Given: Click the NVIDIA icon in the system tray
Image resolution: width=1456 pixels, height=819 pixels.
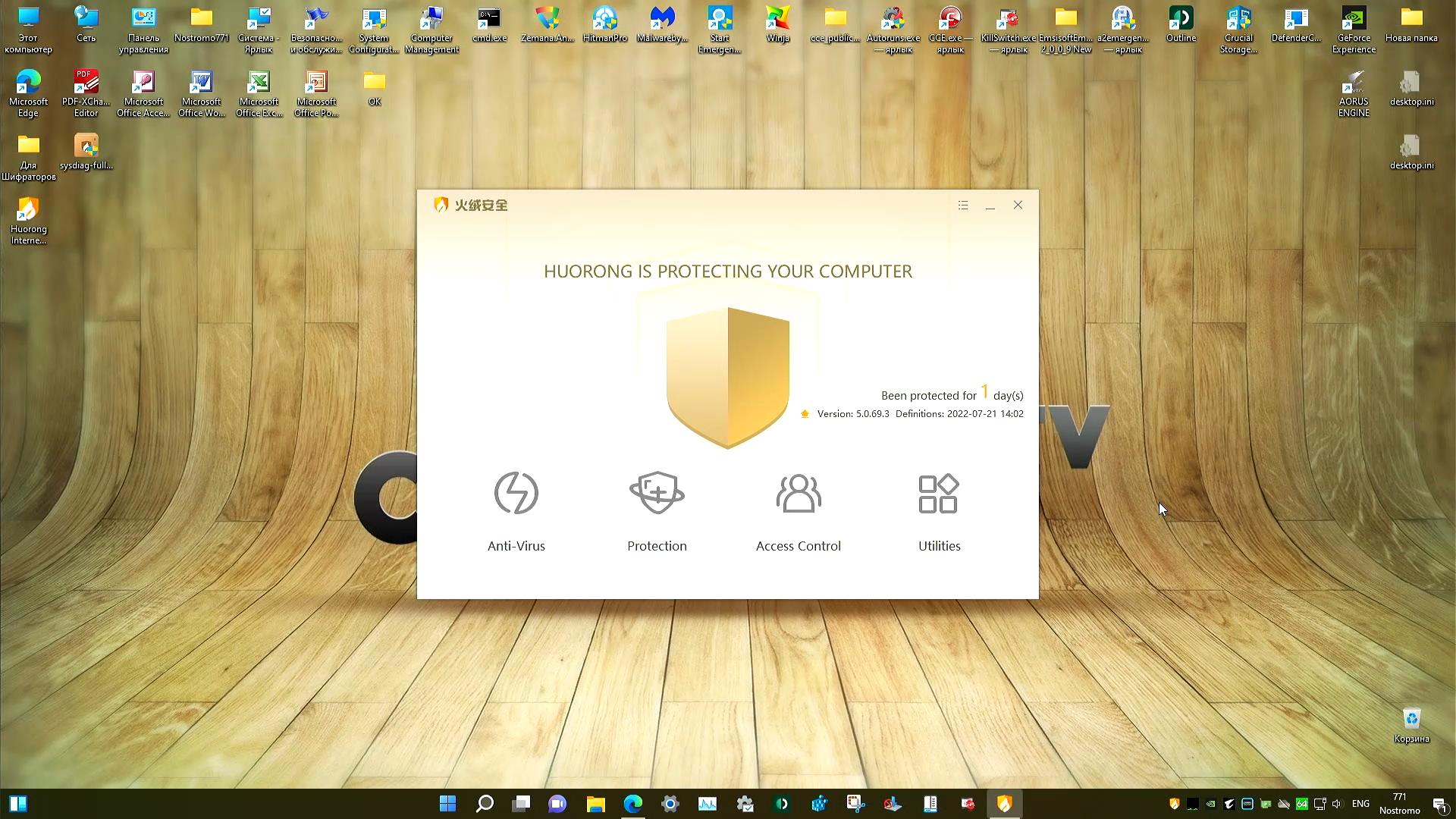Looking at the screenshot, I should 1210,804.
